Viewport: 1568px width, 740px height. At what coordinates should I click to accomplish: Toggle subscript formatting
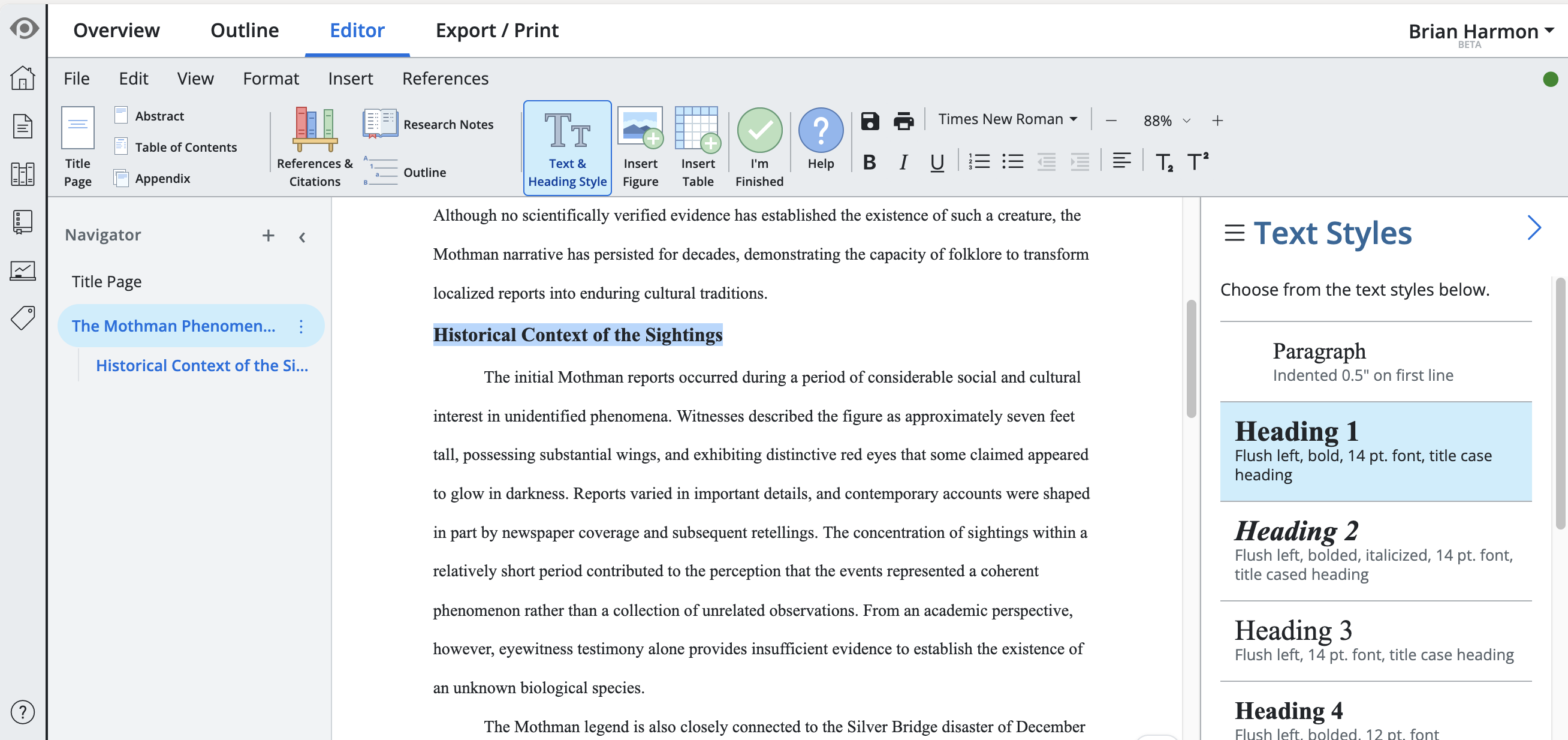[x=1164, y=163]
